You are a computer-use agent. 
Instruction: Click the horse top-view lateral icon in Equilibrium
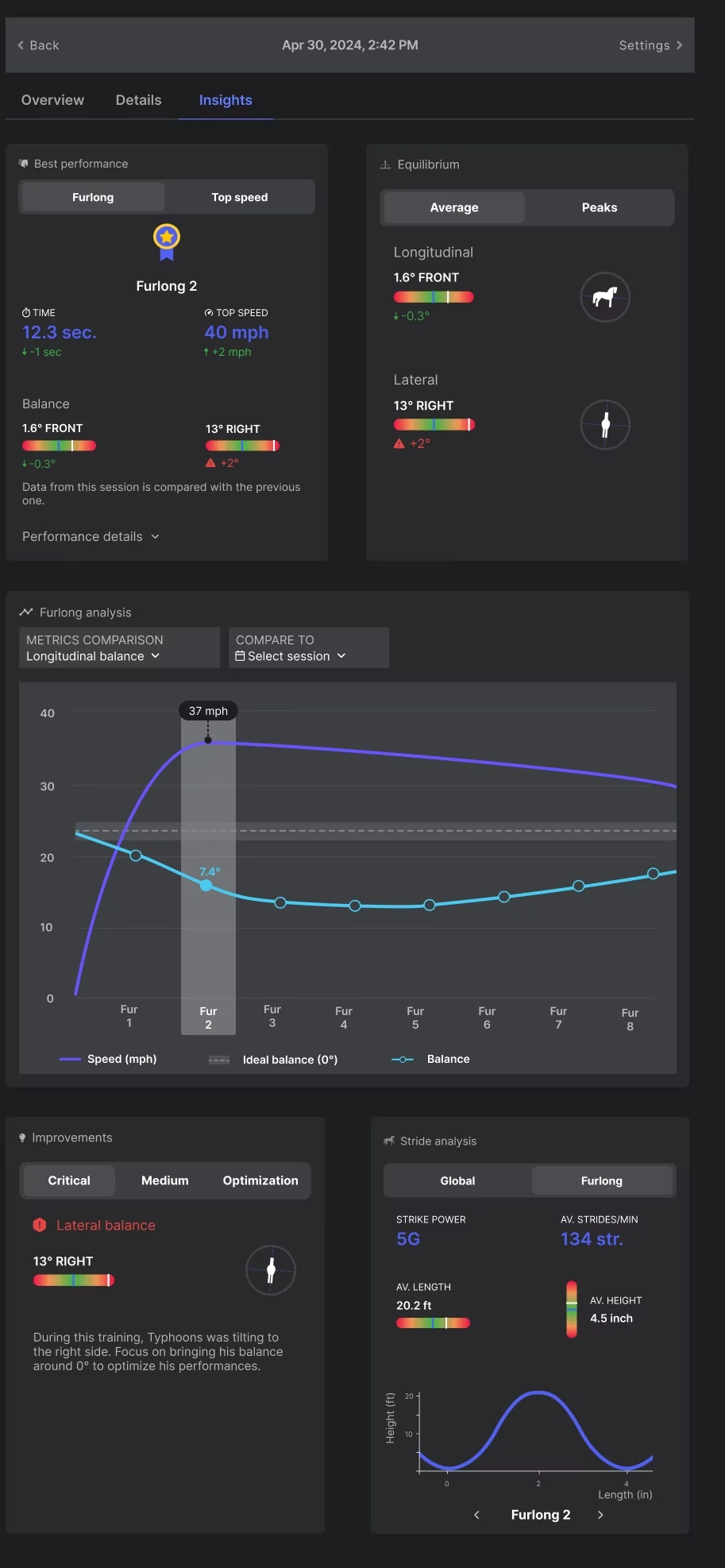tap(605, 425)
